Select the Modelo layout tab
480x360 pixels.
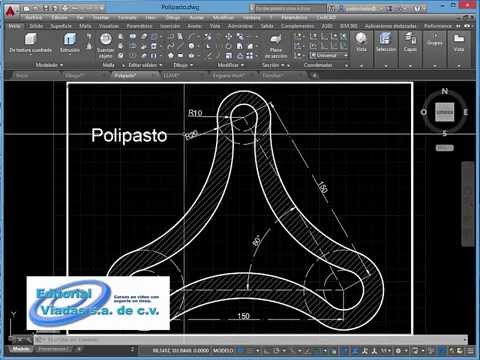20,349
